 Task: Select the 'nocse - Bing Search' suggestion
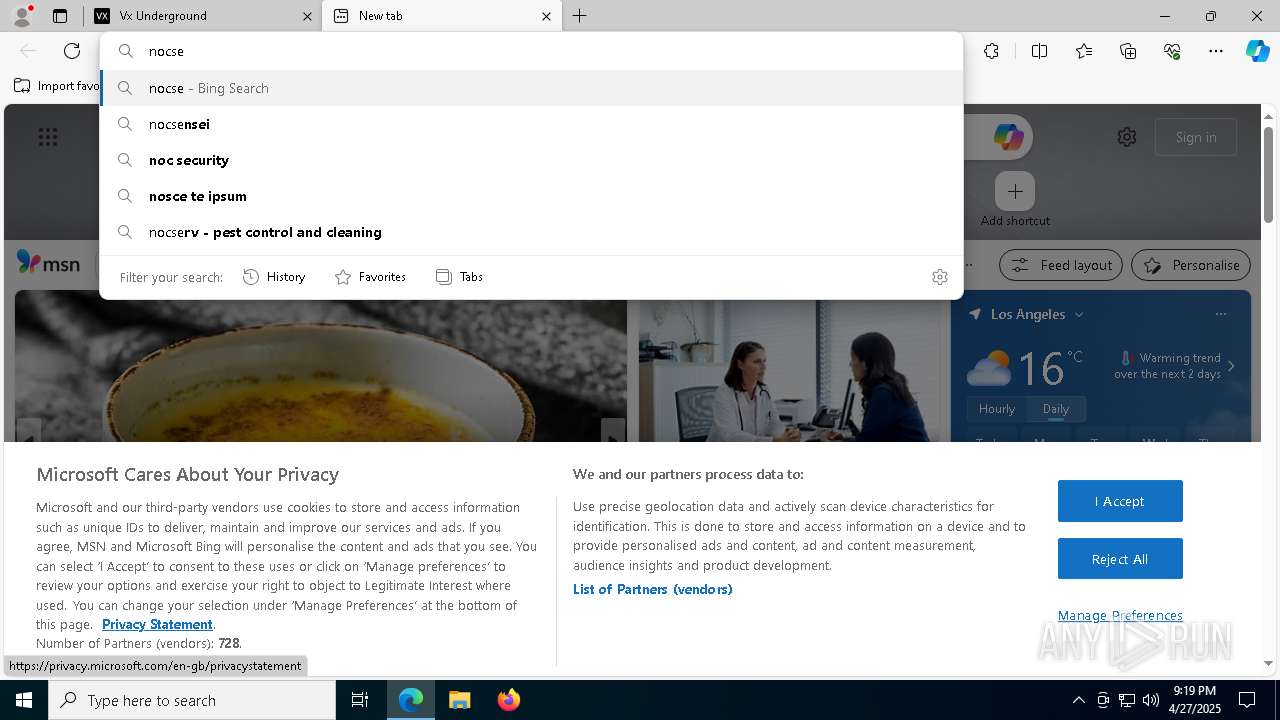coord(531,88)
